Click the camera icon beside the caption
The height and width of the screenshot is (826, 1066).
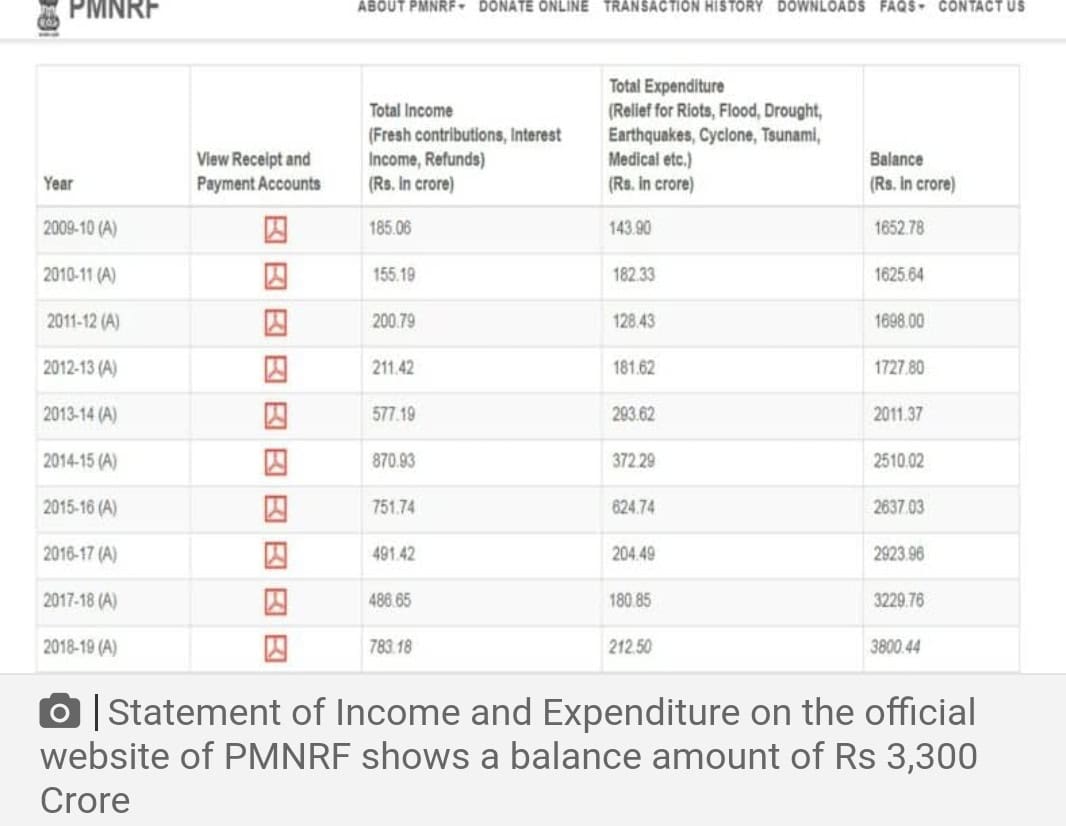[x=60, y=712]
